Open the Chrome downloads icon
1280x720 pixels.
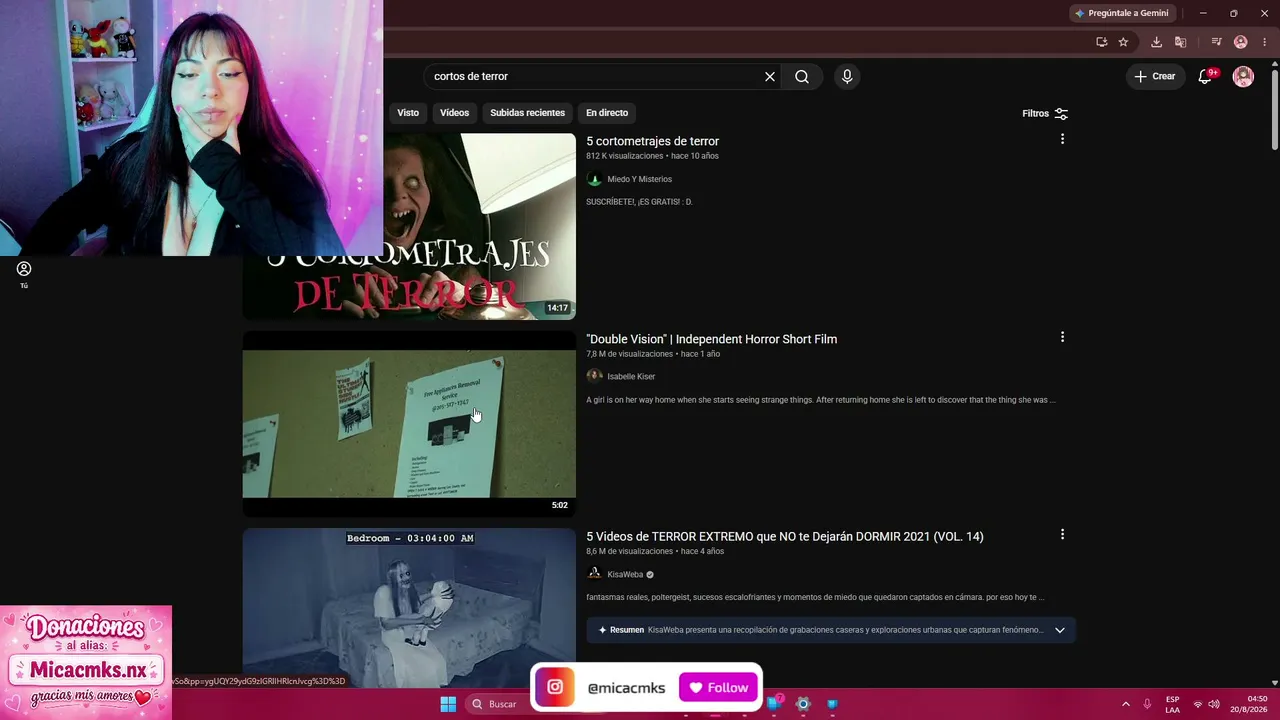[x=1157, y=42]
